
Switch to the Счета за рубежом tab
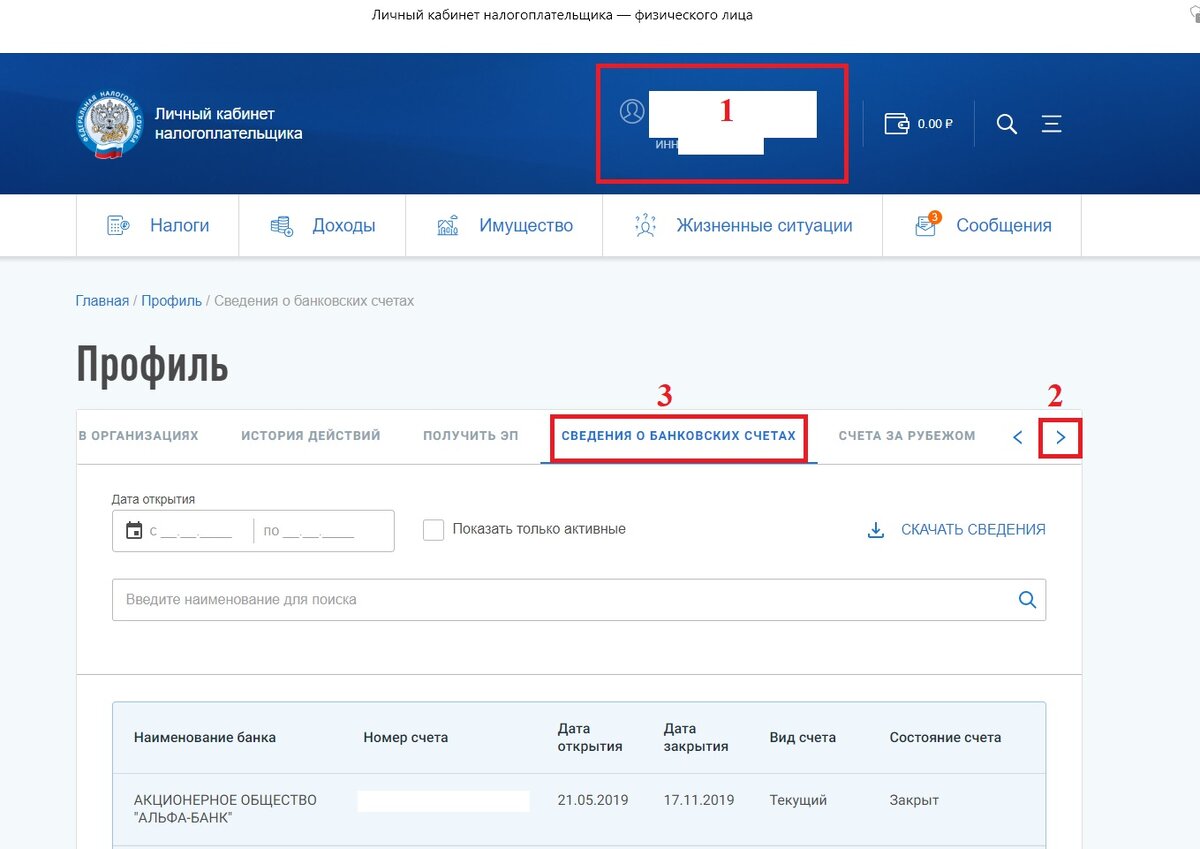pos(907,436)
